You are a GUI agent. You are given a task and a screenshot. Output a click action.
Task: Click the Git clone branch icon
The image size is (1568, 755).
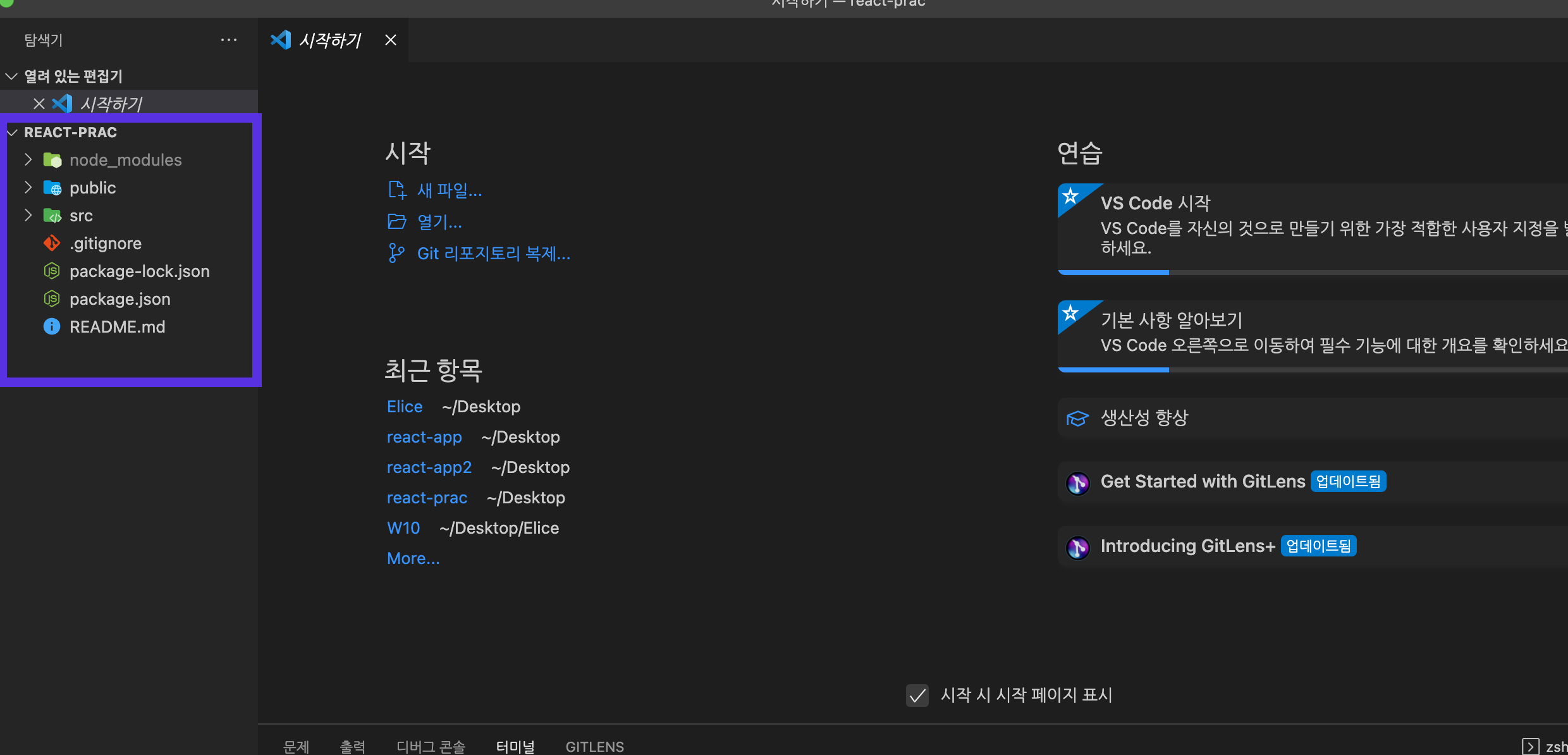click(x=396, y=254)
